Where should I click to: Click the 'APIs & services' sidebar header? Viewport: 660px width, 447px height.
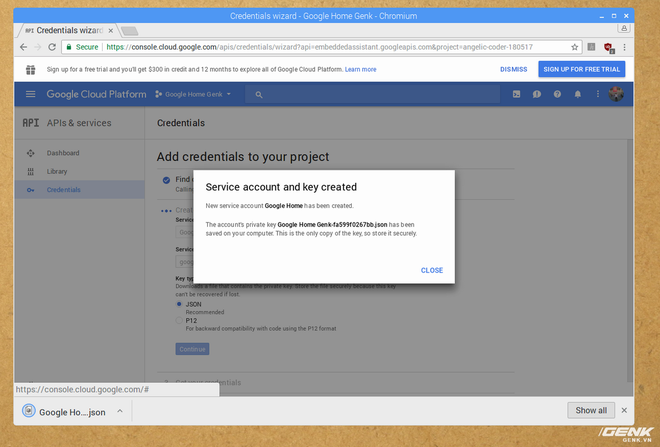[x=79, y=123]
